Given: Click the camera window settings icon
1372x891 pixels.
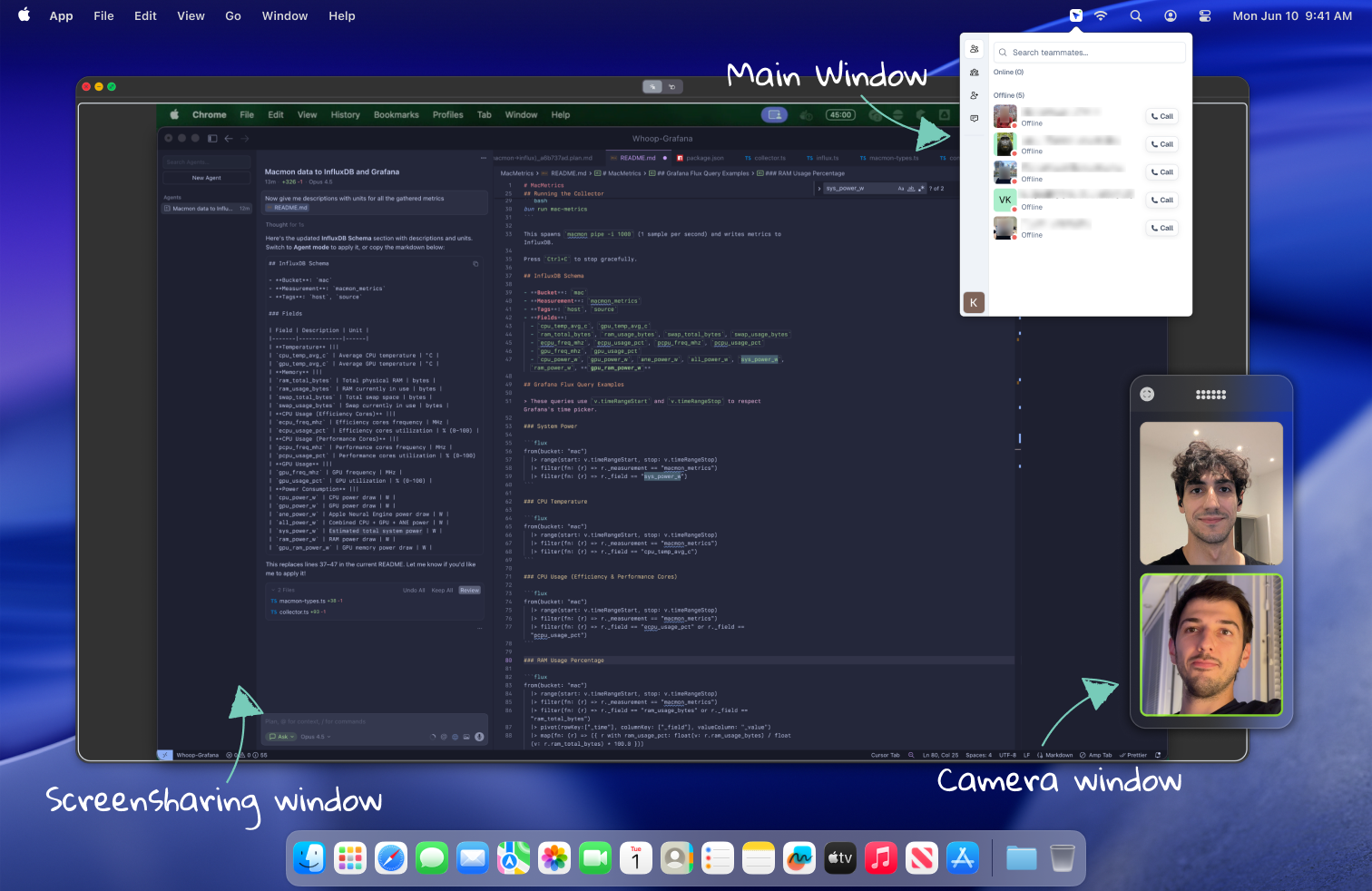Looking at the screenshot, I should click(1147, 394).
